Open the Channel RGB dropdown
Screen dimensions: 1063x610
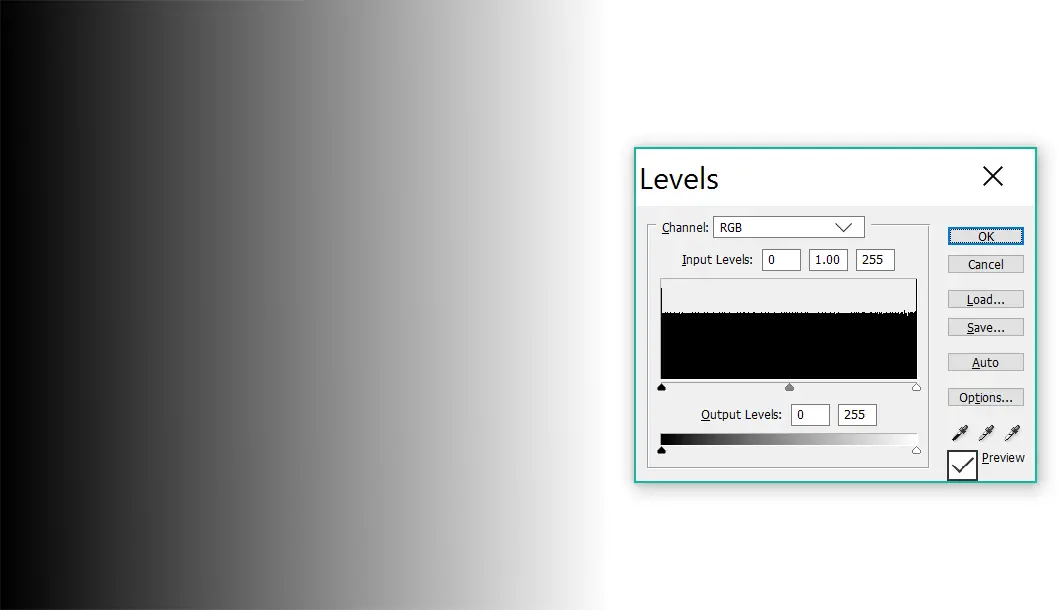[x=788, y=227]
